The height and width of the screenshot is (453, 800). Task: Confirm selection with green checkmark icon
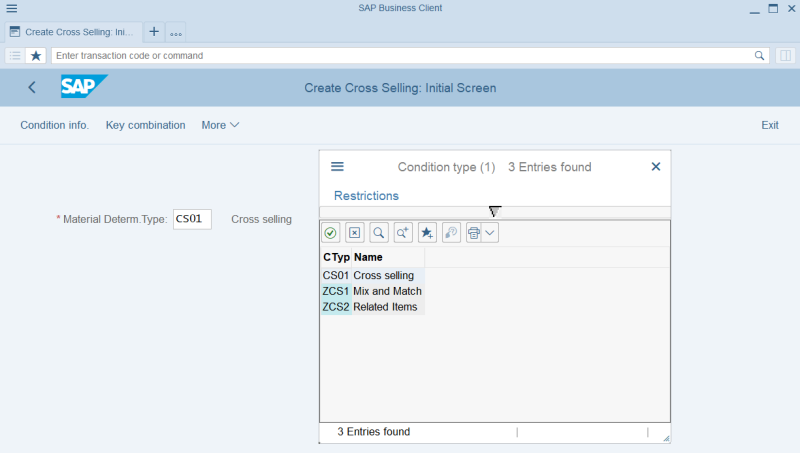tap(330, 233)
